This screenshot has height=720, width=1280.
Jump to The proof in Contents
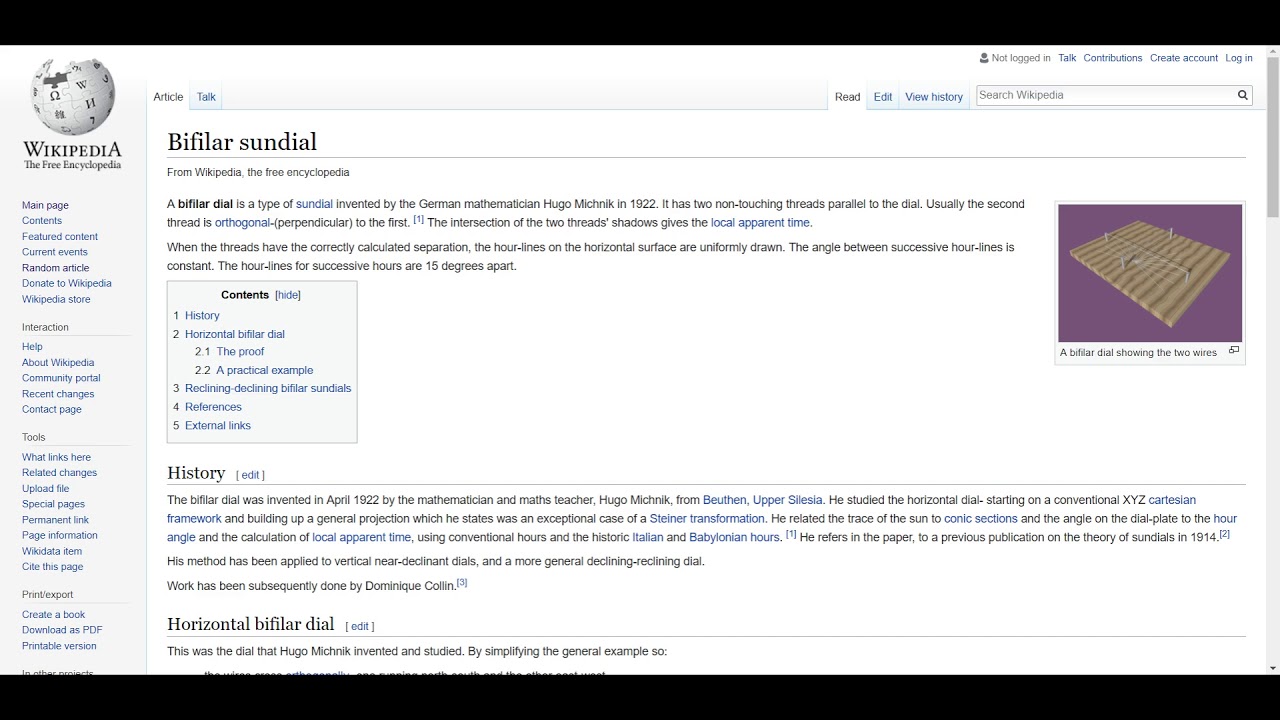pos(240,352)
